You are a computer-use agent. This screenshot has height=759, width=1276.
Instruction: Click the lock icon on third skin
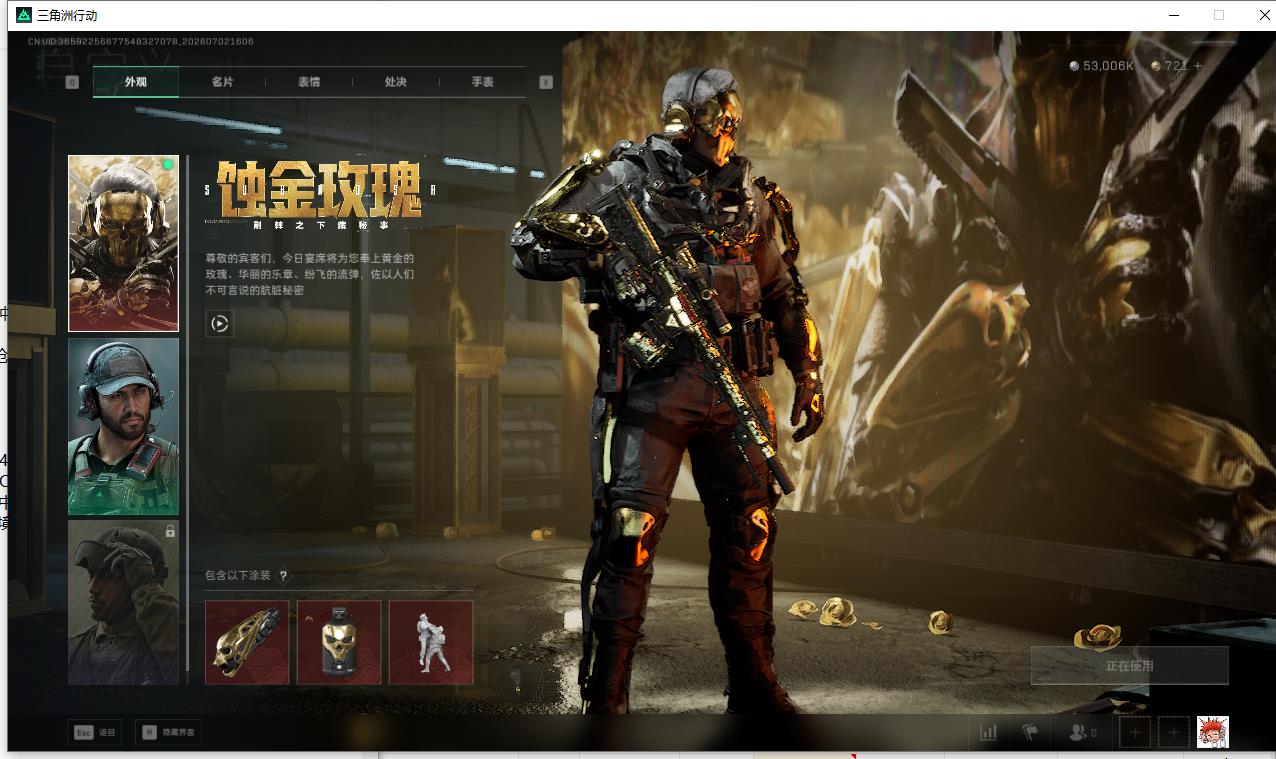(170, 531)
